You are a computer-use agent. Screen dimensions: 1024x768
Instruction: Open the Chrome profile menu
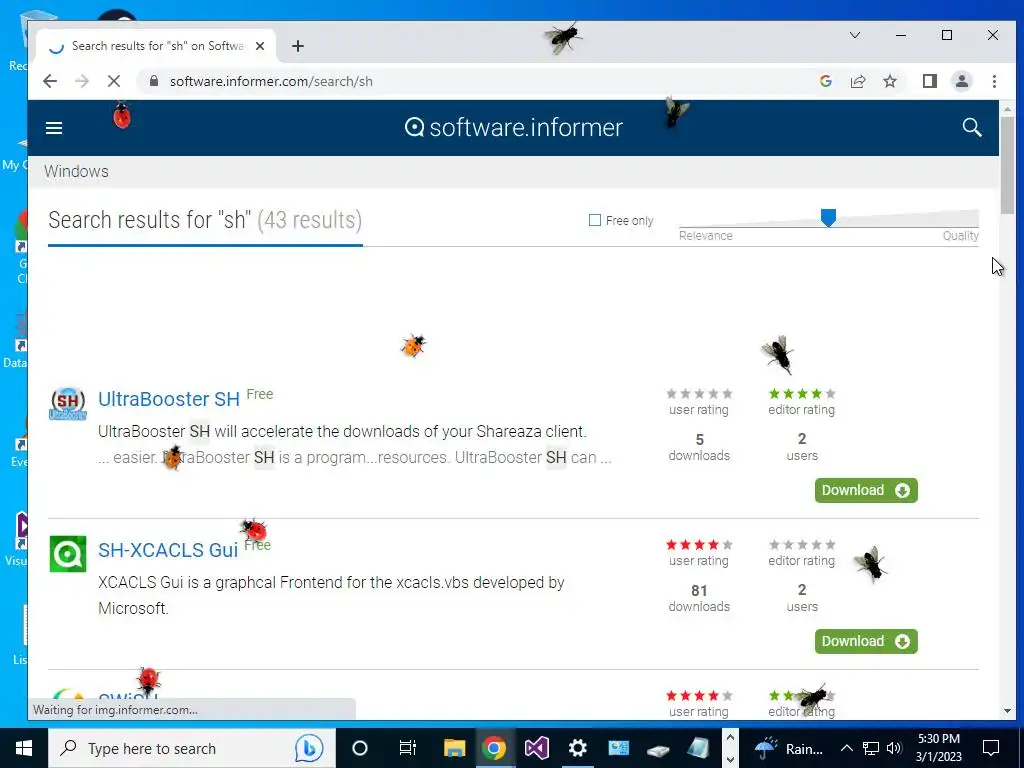[x=961, y=81]
